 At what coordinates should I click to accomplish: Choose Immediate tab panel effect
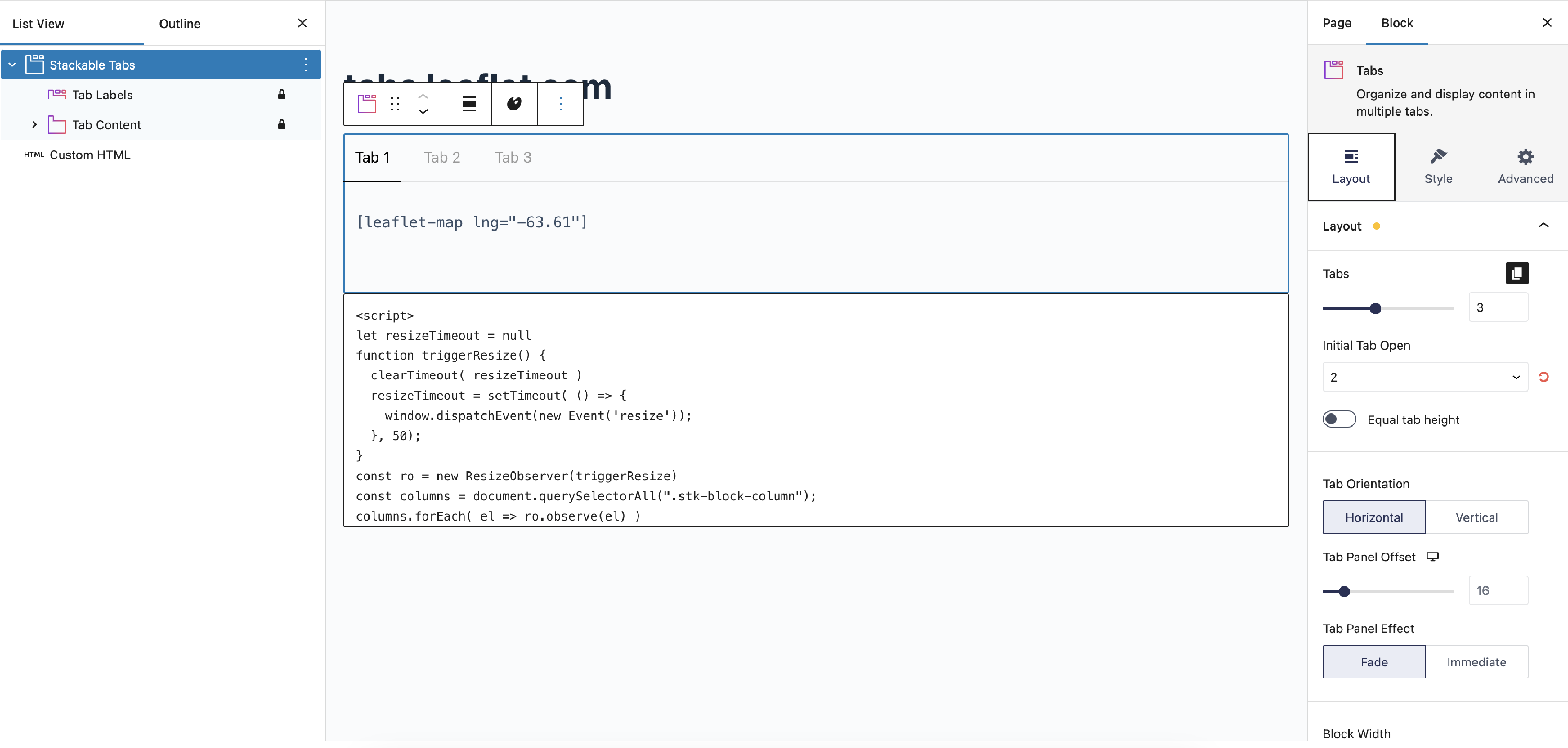point(1476,662)
